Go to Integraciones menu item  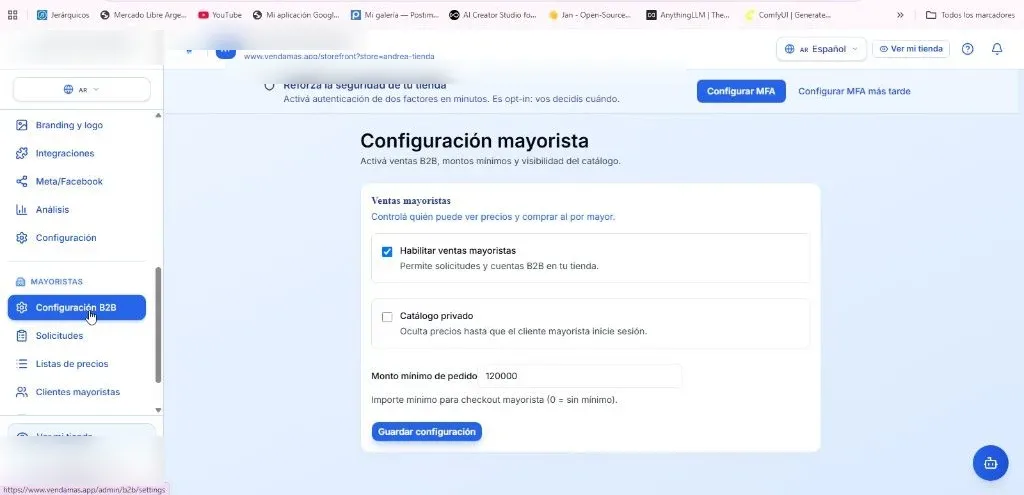coord(77,153)
